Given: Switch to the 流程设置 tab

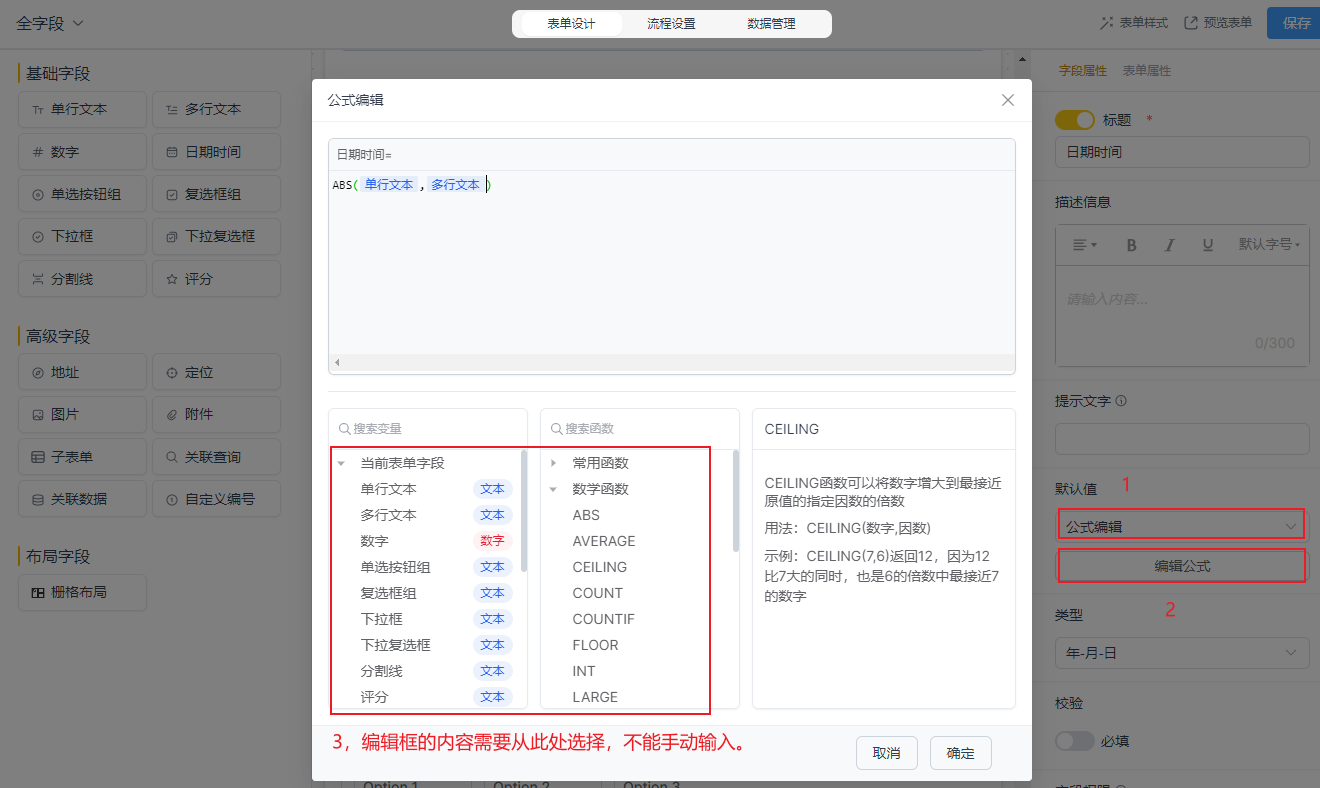Looking at the screenshot, I should [671, 23].
